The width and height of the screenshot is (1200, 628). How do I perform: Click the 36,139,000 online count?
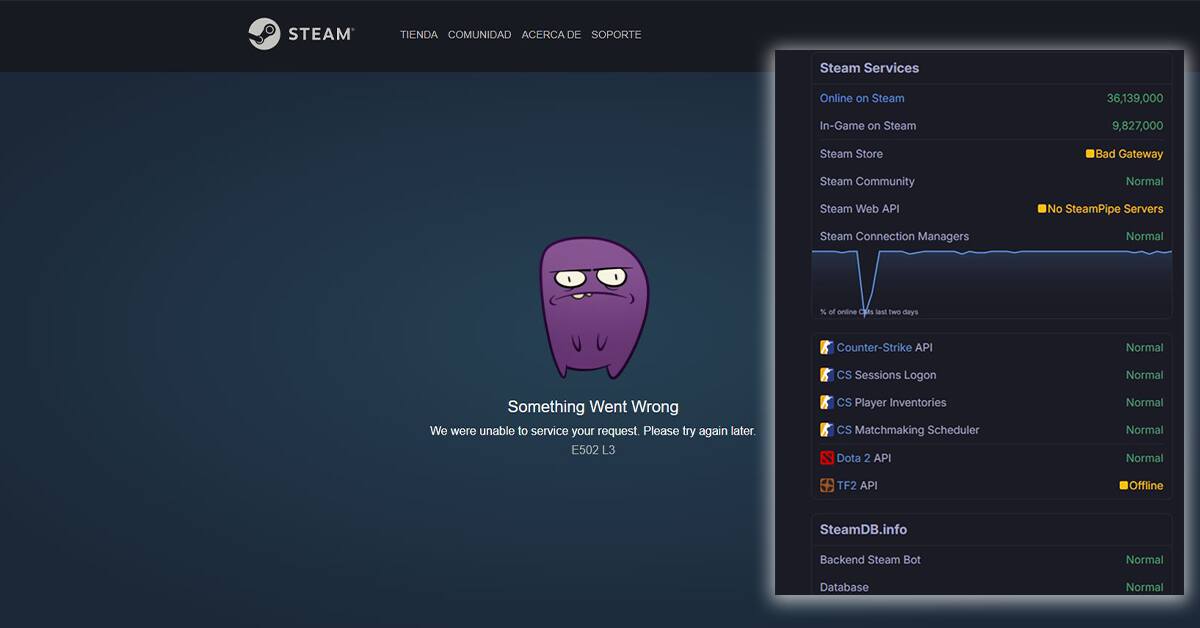pos(1135,98)
